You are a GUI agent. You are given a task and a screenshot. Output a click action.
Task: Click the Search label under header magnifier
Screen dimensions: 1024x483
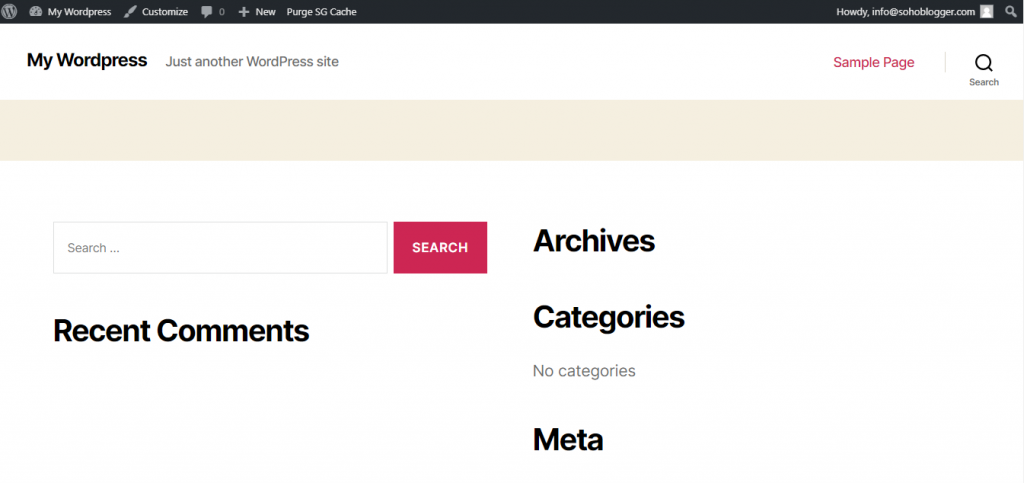[x=983, y=82]
